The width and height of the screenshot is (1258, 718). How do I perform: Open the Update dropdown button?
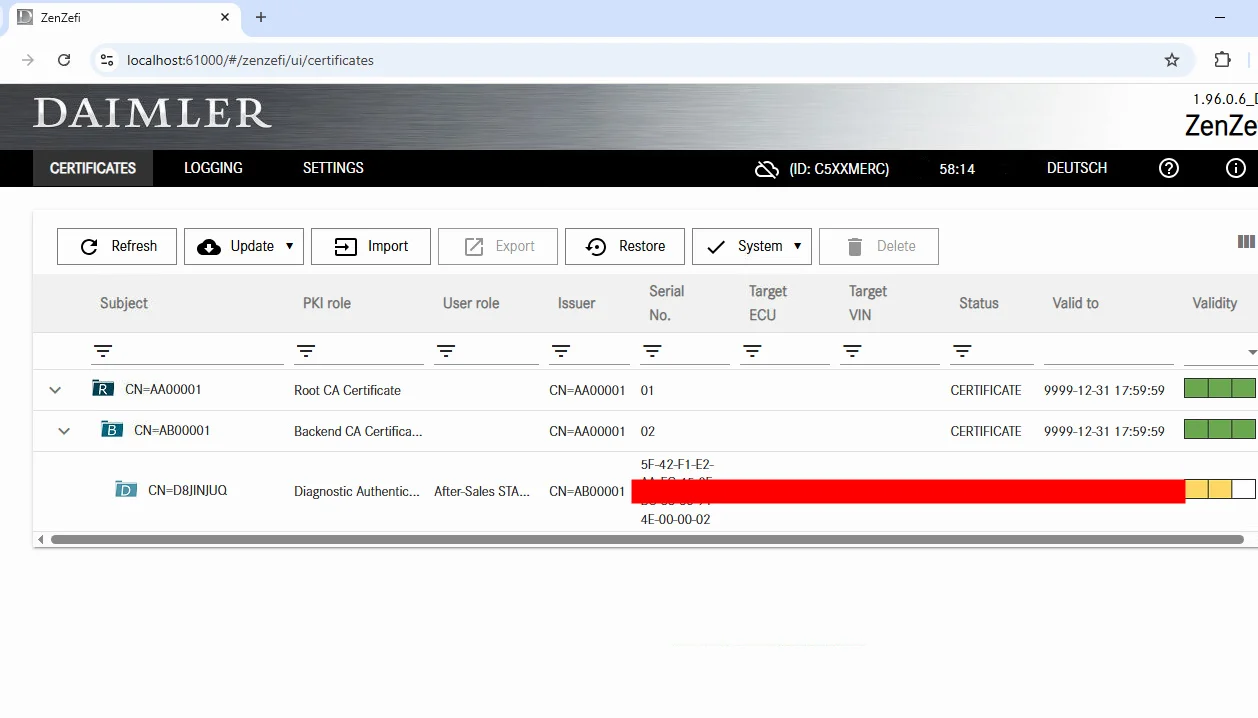tap(244, 246)
